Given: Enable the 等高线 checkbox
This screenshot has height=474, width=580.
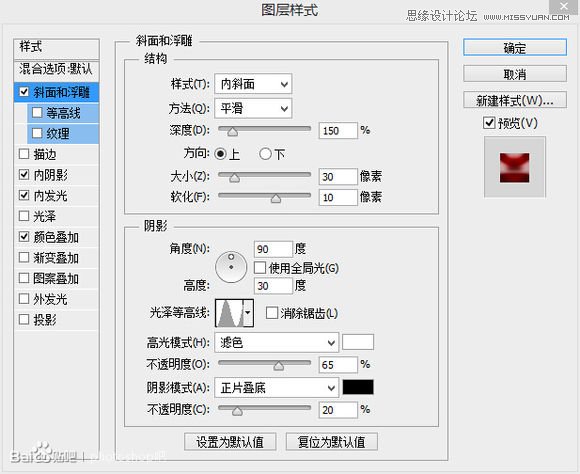Looking at the screenshot, I should (x=37, y=112).
